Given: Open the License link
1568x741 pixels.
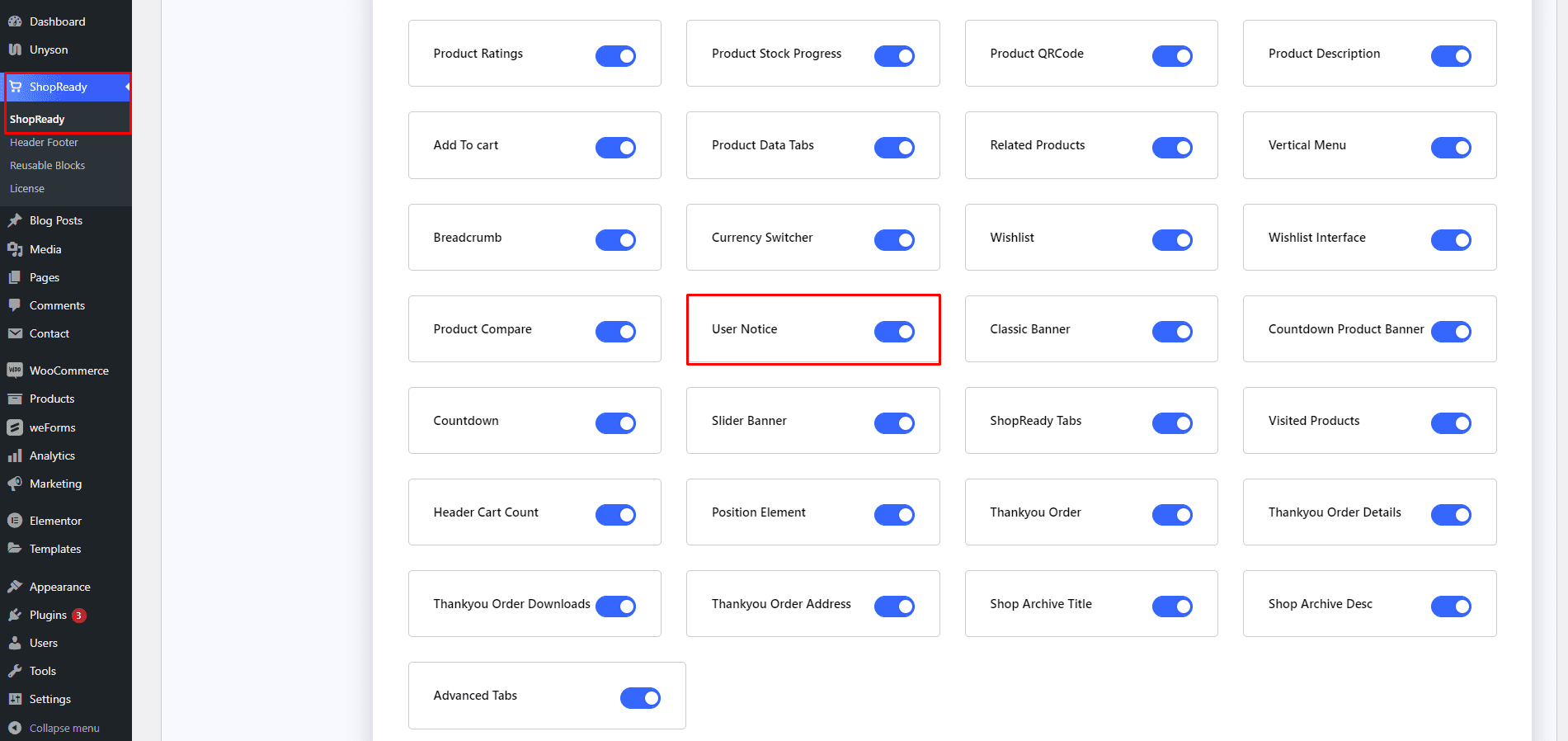Looking at the screenshot, I should 27,189.
